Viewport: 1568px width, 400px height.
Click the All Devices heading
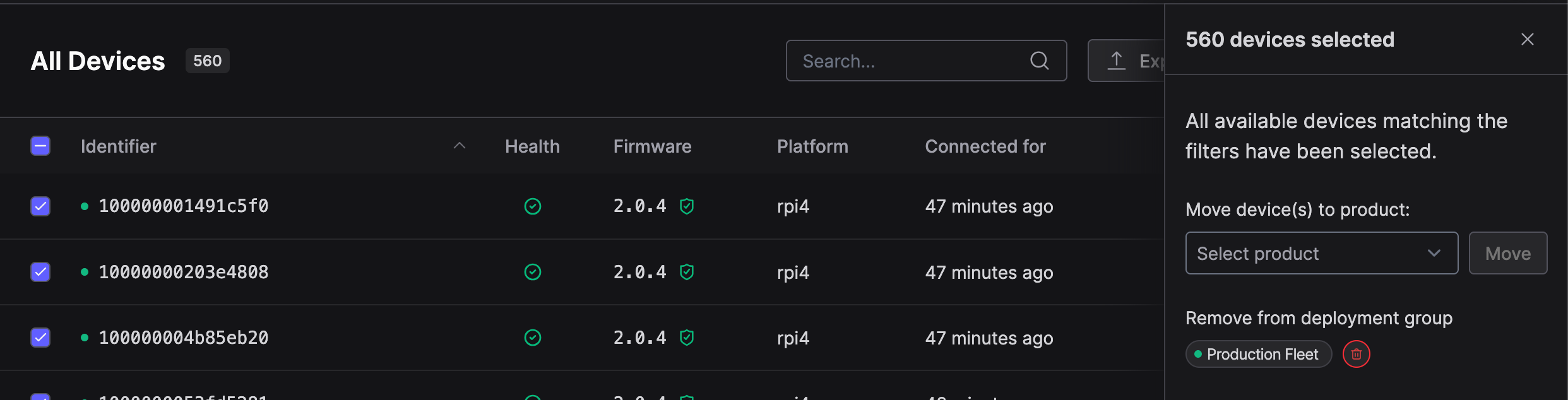(98, 61)
